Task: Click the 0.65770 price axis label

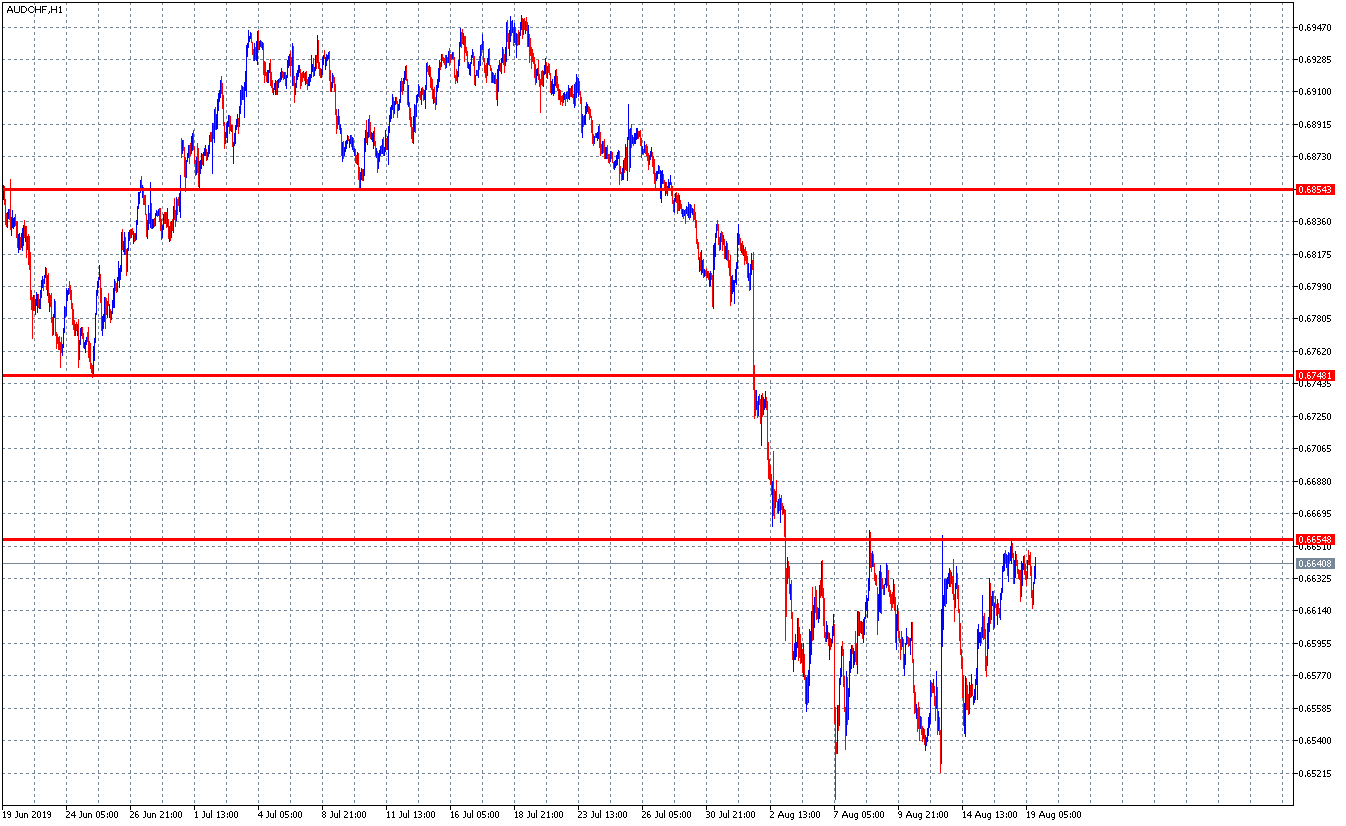Action: click(1315, 676)
